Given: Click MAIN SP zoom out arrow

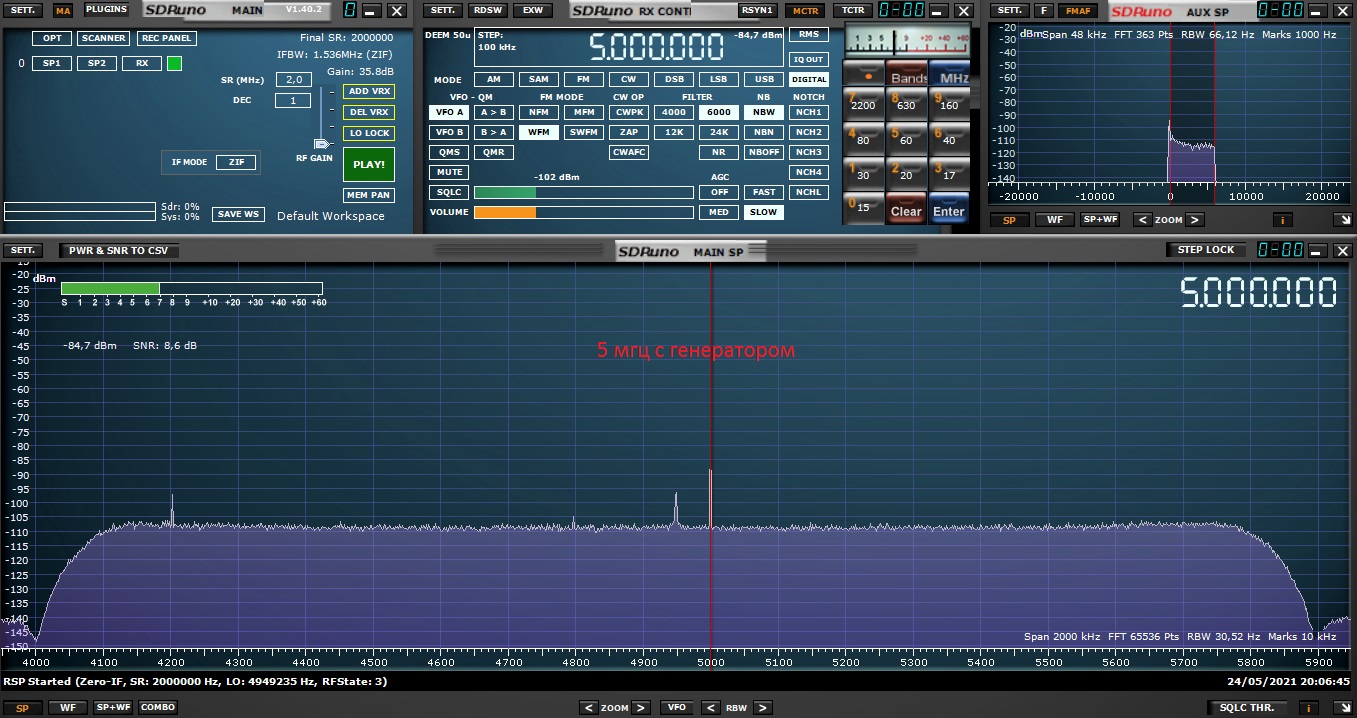Looking at the screenshot, I should point(588,707).
